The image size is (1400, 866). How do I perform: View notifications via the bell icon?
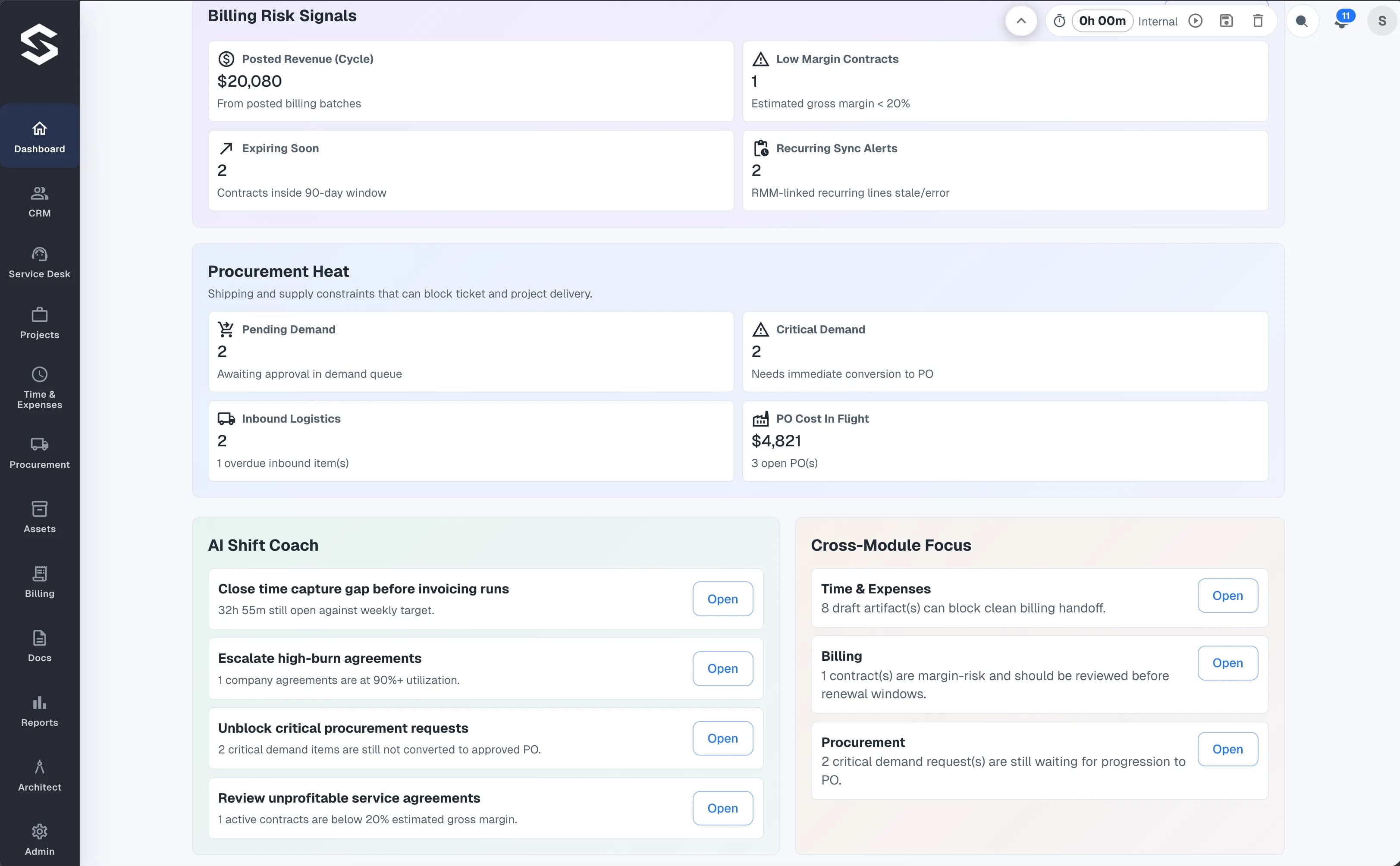1342,21
